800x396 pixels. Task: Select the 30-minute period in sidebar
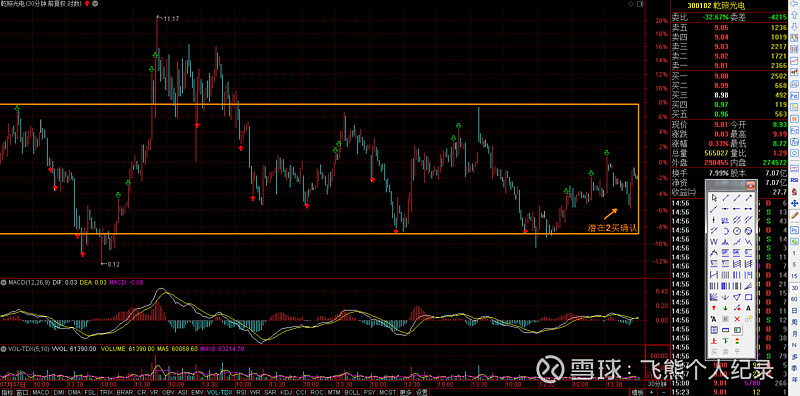(794, 288)
